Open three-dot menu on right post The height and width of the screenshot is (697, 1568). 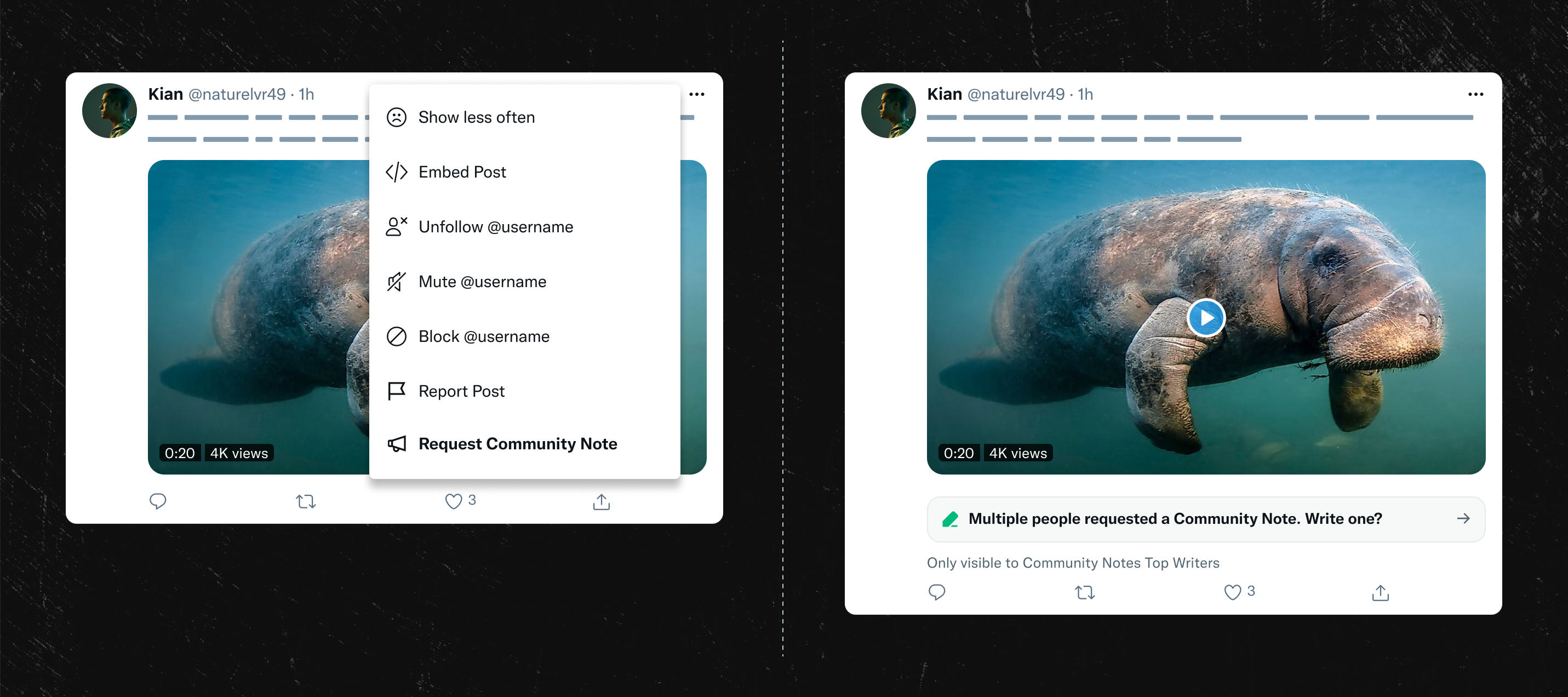[1475, 94]
